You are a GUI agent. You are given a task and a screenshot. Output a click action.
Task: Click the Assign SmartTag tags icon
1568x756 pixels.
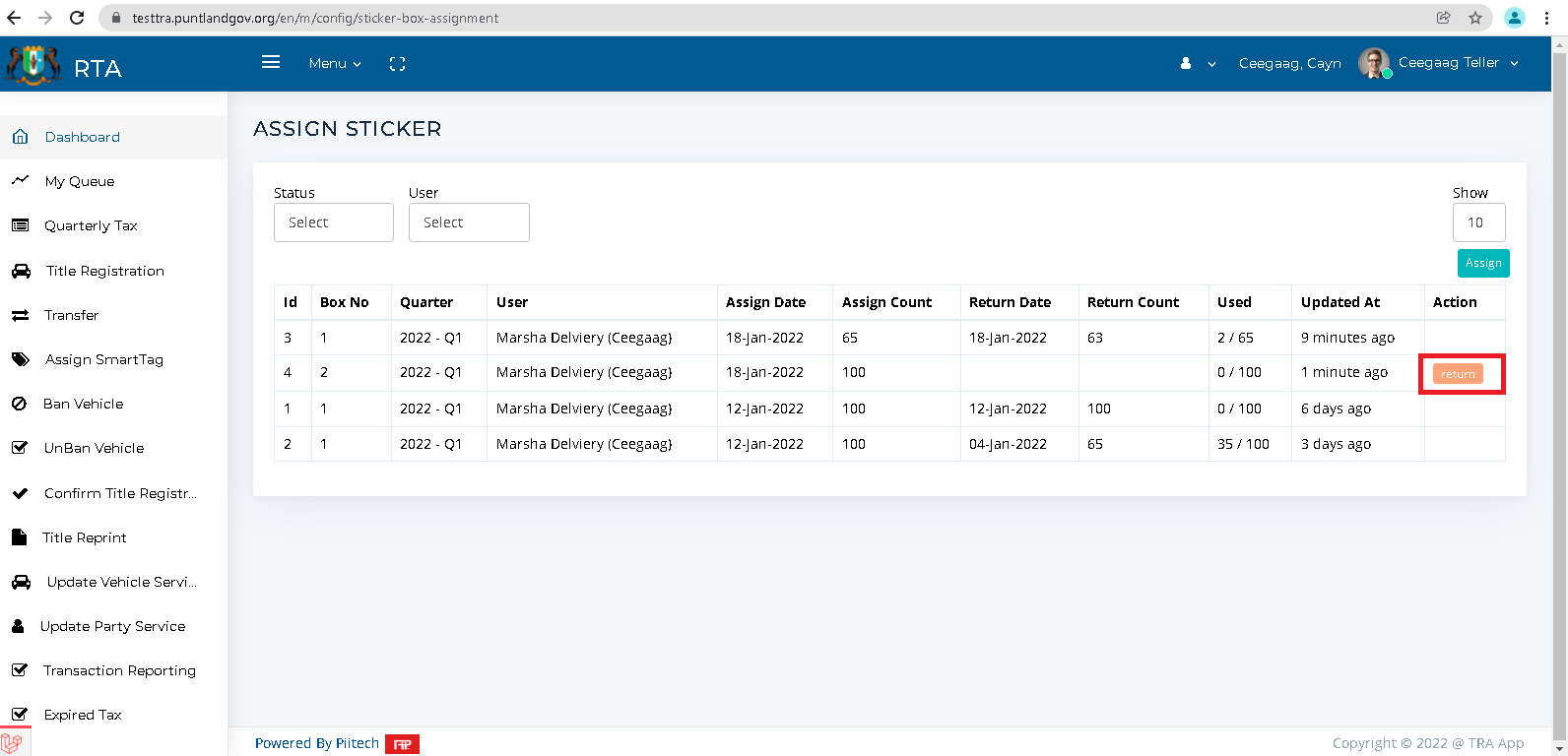(21, 359)
